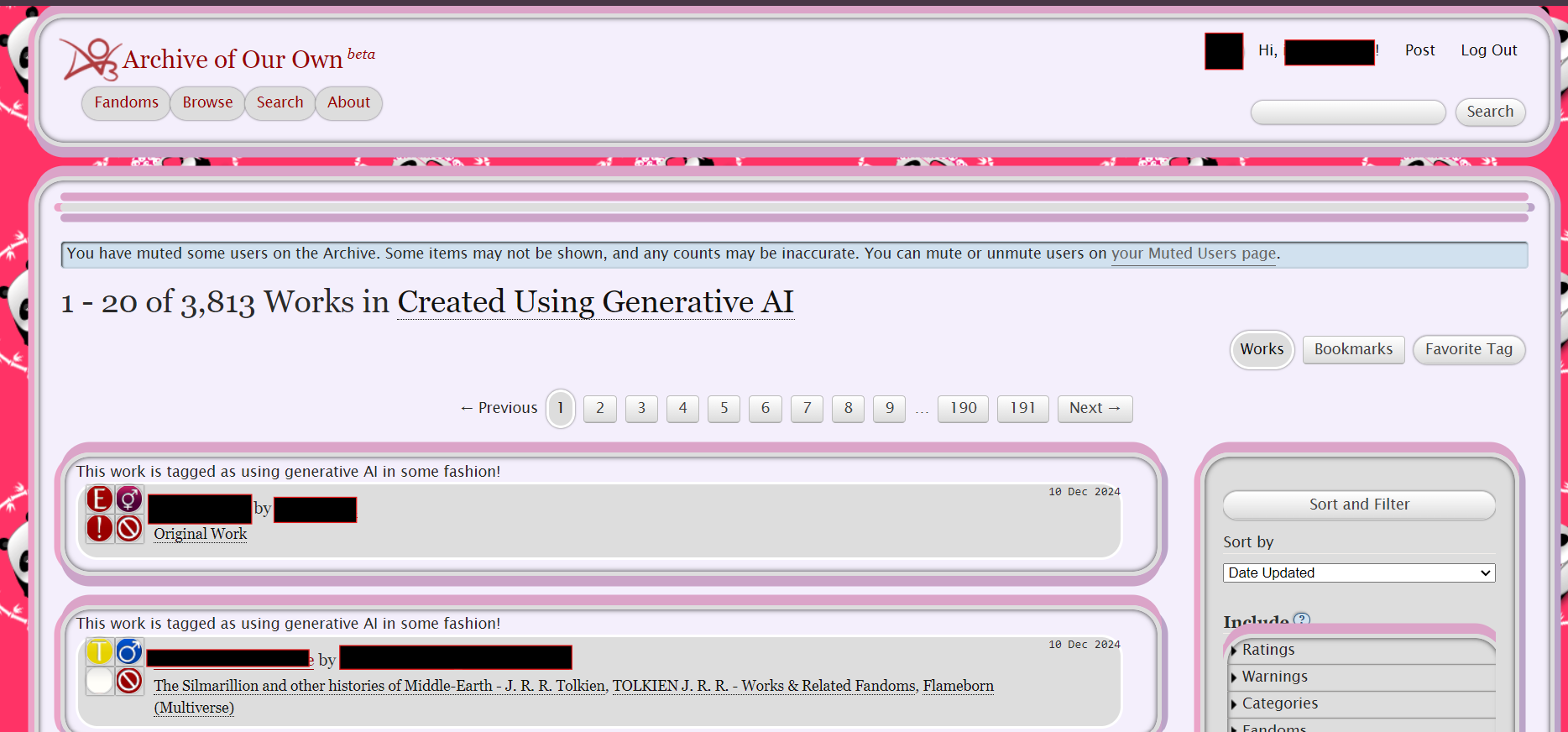The image size is (1568, 732).
Task: Open the Fandoms navigation menu
Action: pyautogui.click(x=126, y=103)
